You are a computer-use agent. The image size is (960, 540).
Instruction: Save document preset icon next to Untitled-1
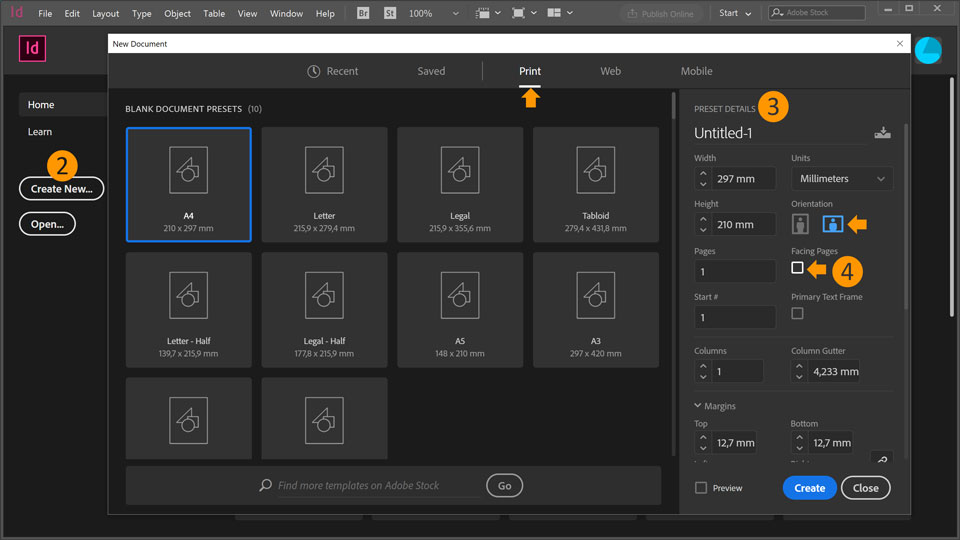tap(882, 132)
